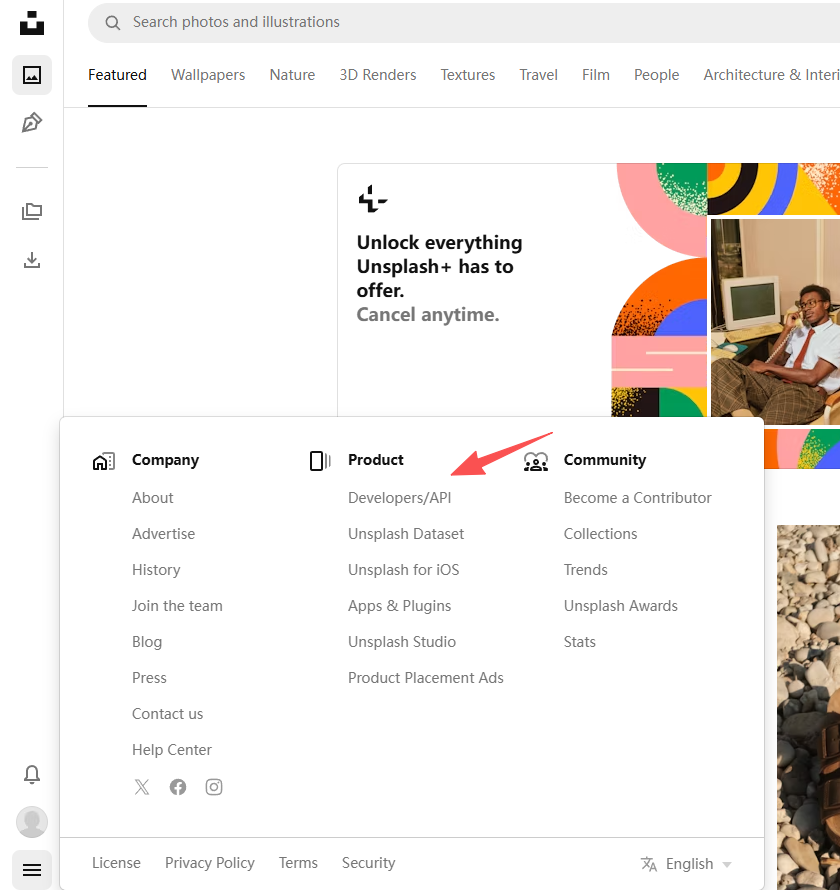Open notifications via the bell icon
The width and height of the screenshot is (840, 890).
coord(31,774)
